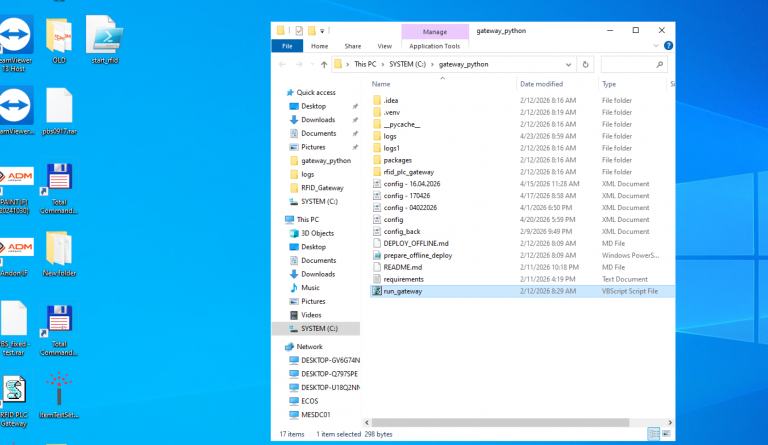Screen dimensions: 768x445
Task: Click breadcrumb arrow after This PC
Action: [383, 65]
